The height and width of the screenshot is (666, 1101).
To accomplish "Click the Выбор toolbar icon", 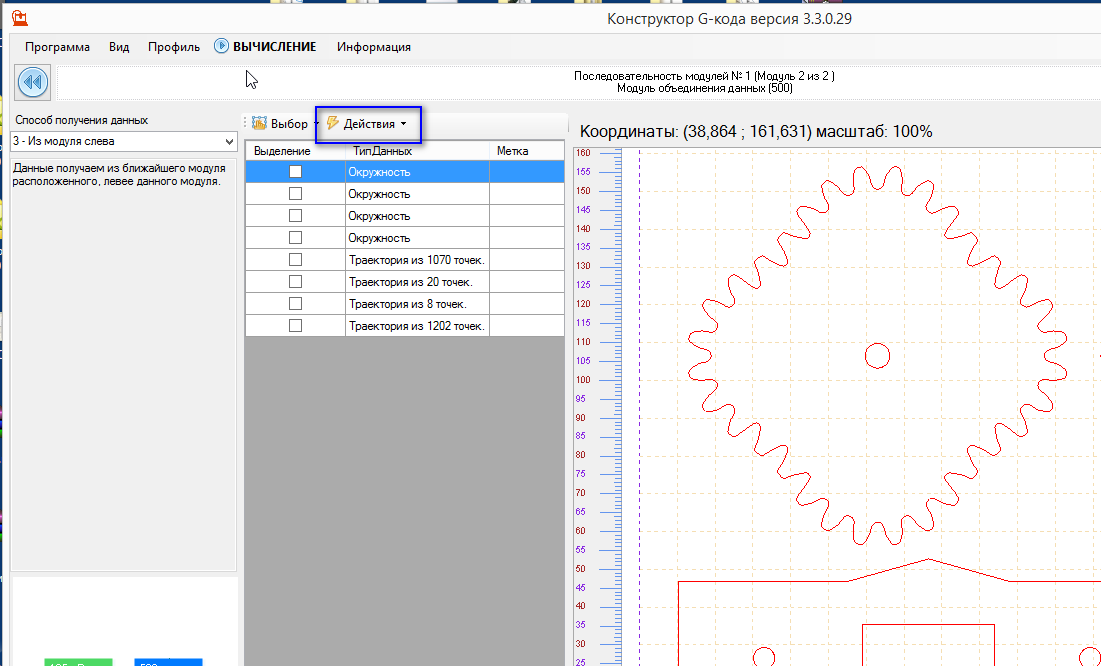I will pyautogui.click(x=260, y=124).
